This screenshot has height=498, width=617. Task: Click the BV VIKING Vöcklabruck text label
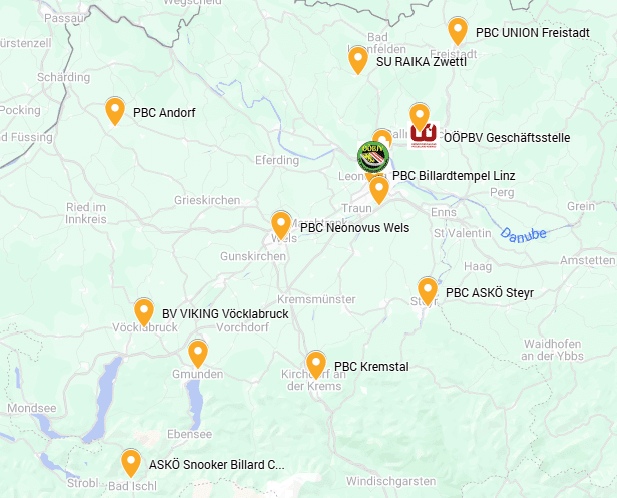225,314
